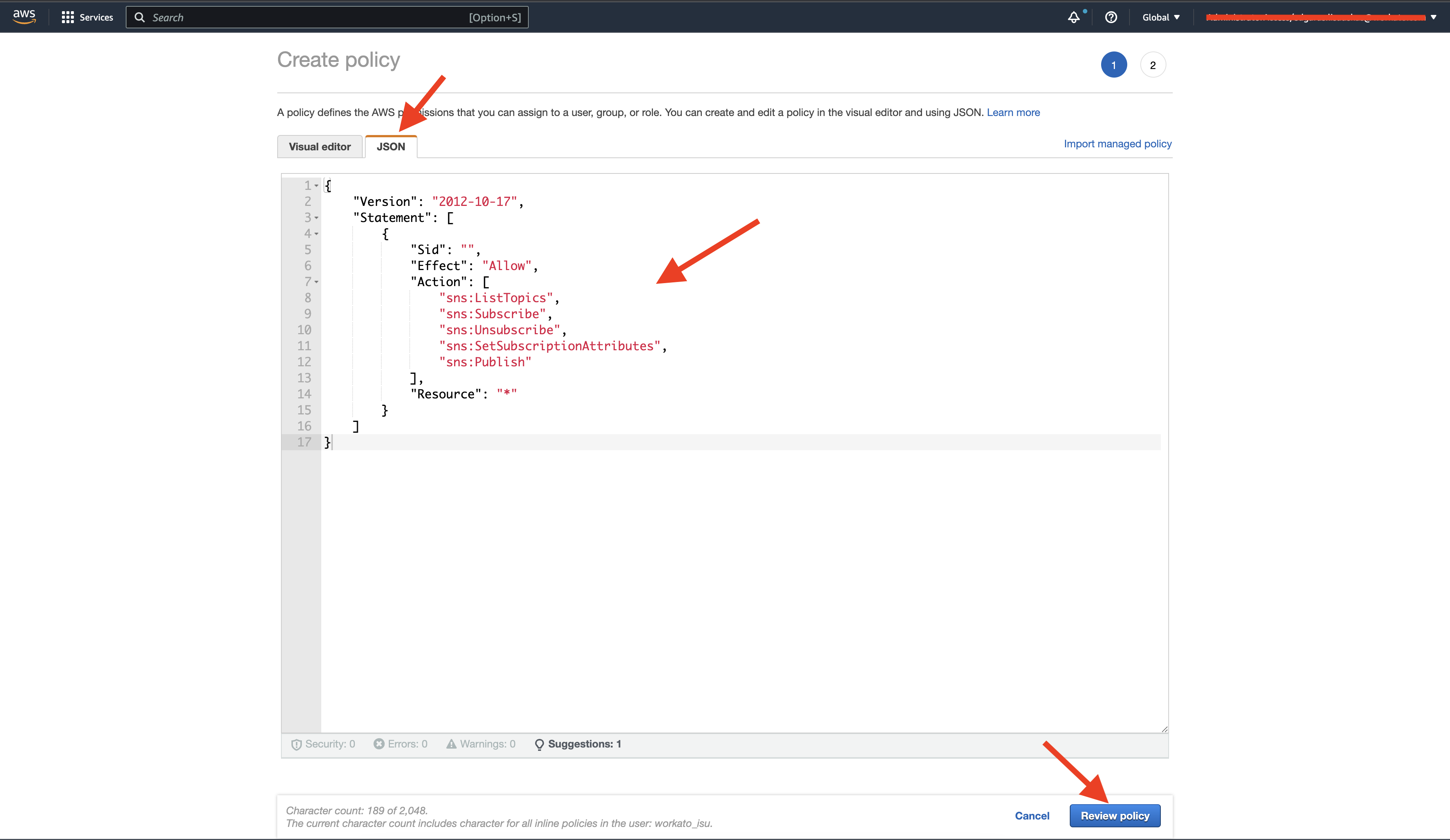Open the Services grid menu icon

pyautogui.click(x=67, y=17)
